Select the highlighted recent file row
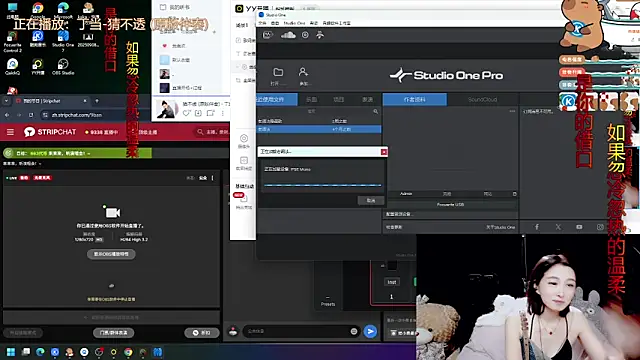Image resolution: width=640 pixels, height=360 pixels. pos(319,129)
